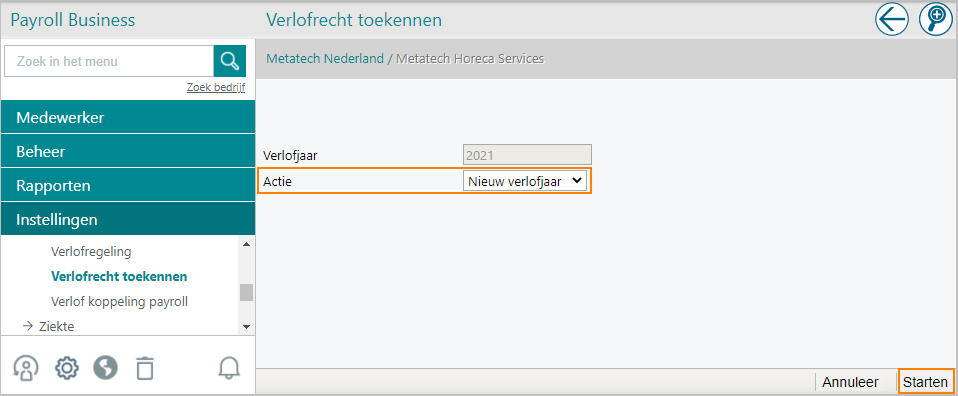Click the arrow icon beside Ziekte
Viewport: 958px width, 396px height.
click(27, 326)
